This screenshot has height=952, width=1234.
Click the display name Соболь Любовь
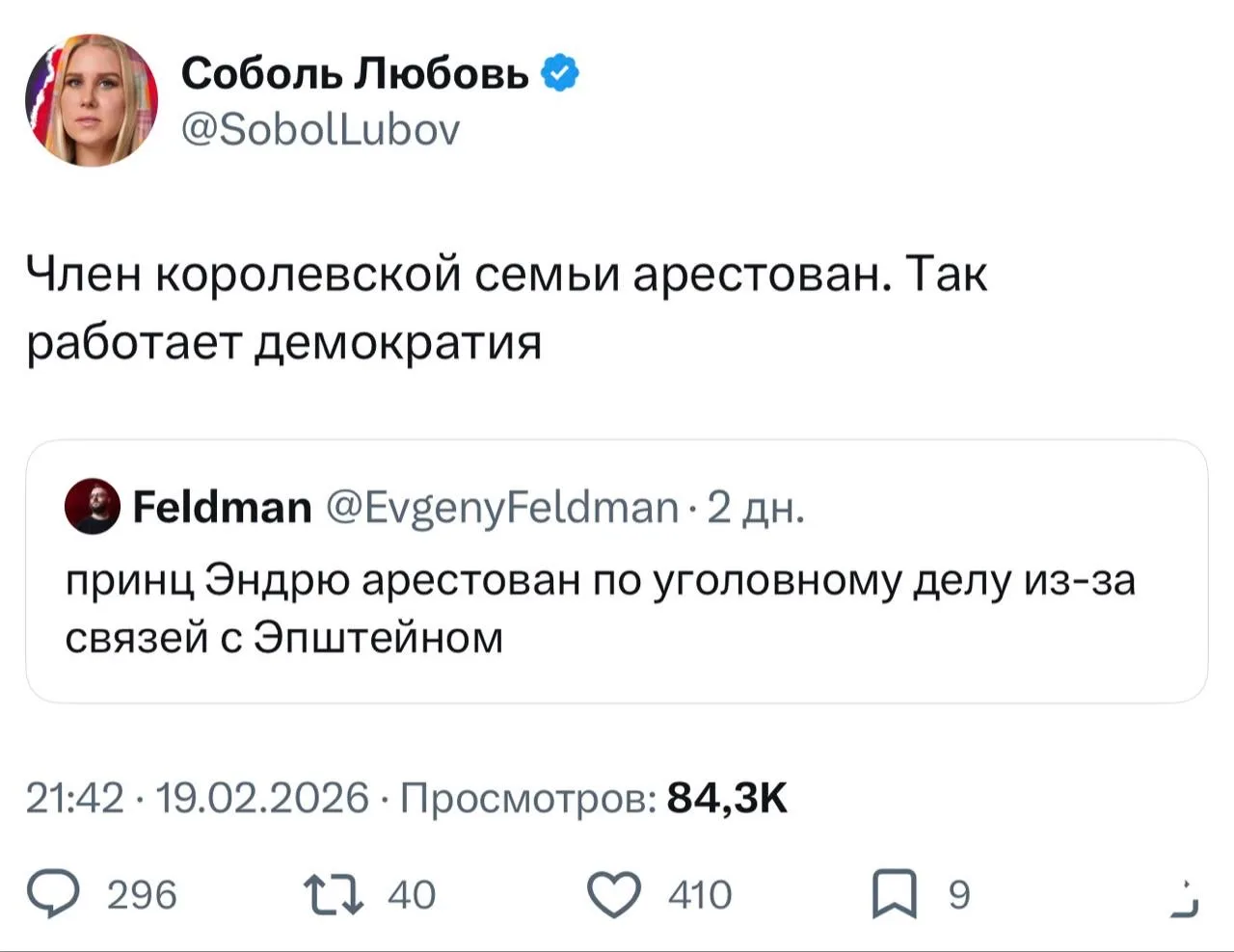point(355,73)
